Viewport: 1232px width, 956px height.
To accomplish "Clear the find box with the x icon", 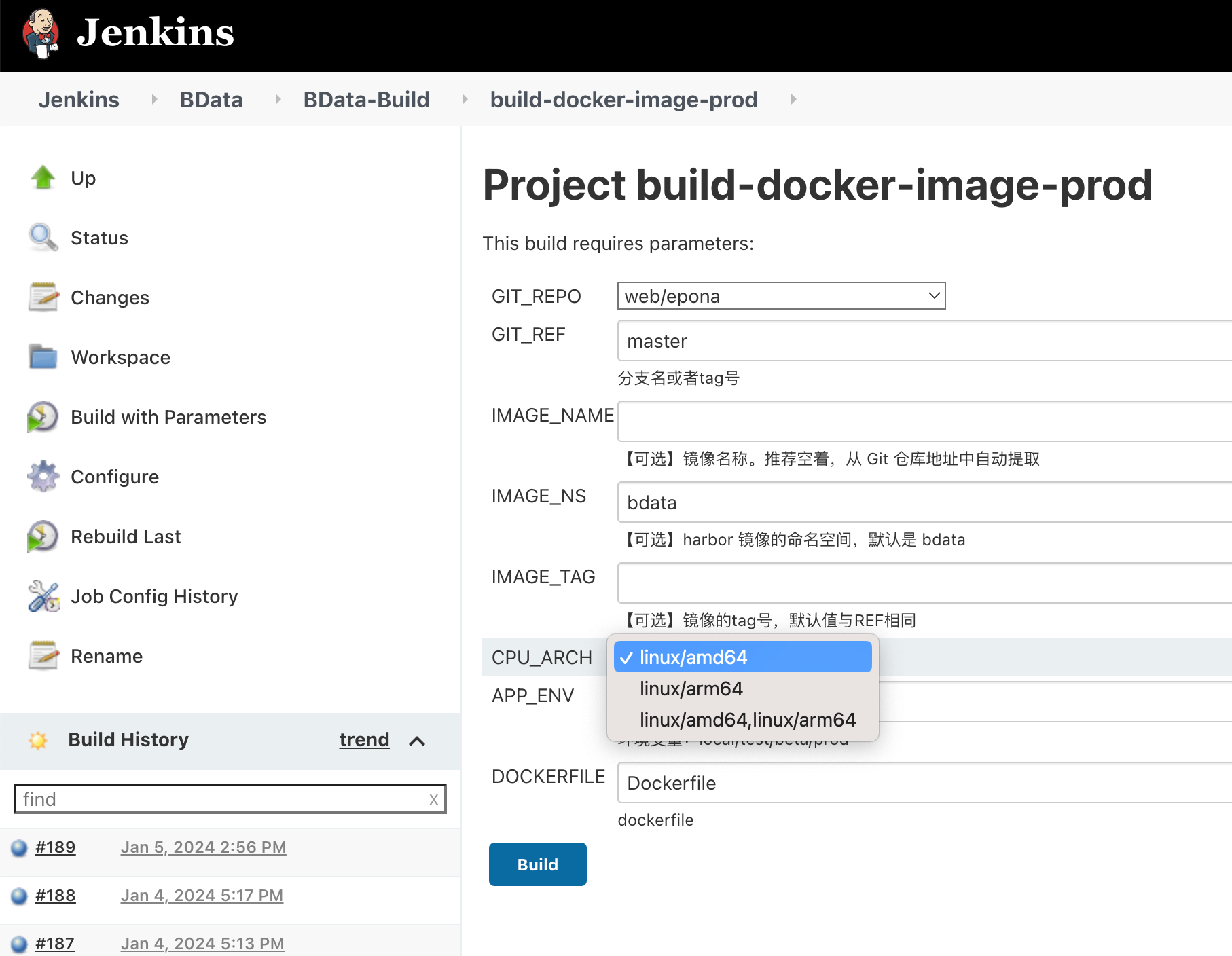I will 433,799.
